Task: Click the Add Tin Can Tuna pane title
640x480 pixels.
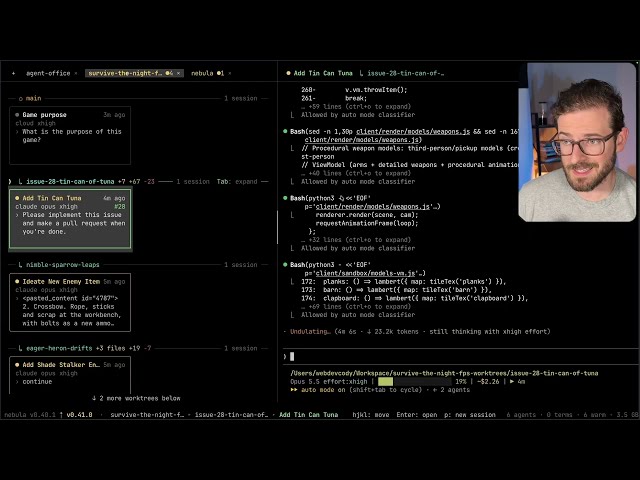Action: click(323, 73)
